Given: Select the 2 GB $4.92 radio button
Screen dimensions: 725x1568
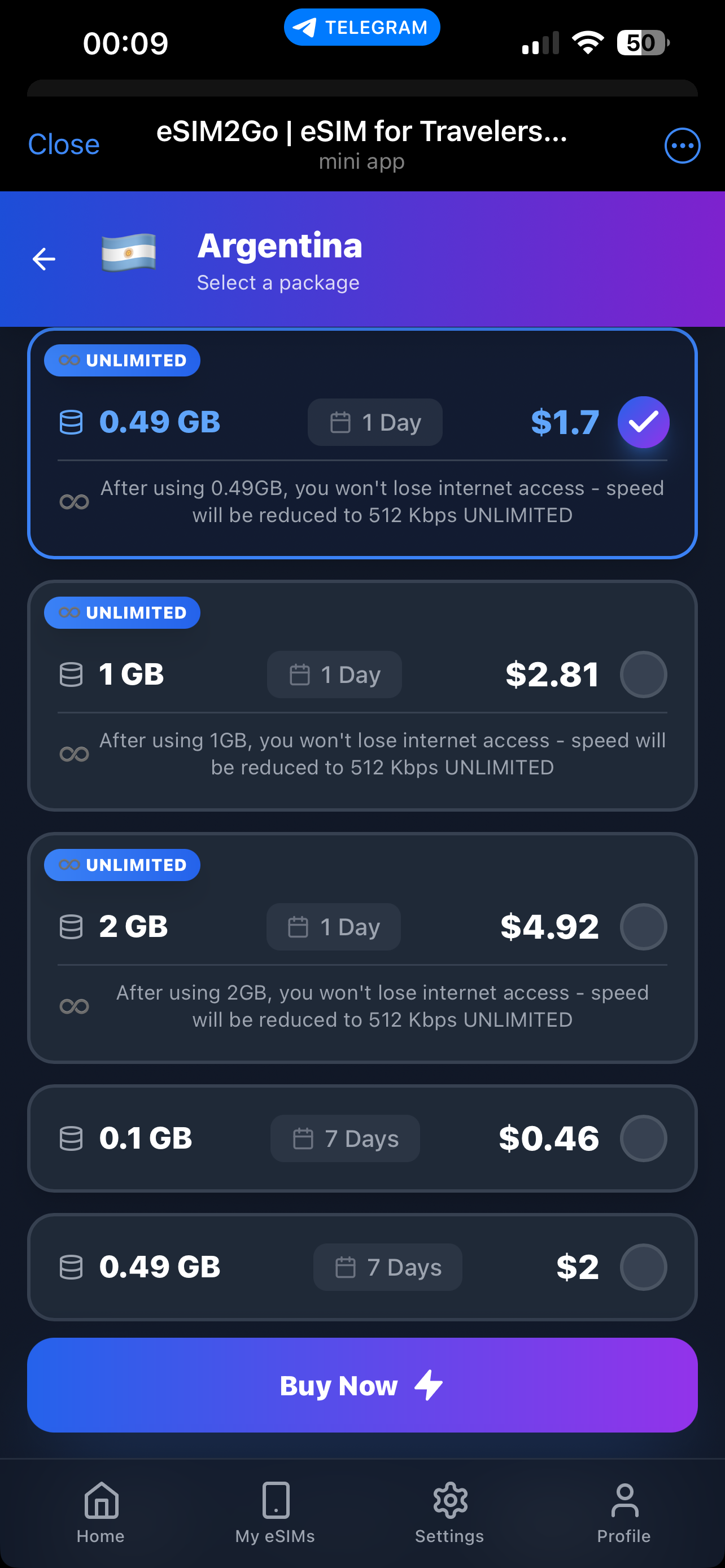Looking at the screenshot, I should point(643,926).
